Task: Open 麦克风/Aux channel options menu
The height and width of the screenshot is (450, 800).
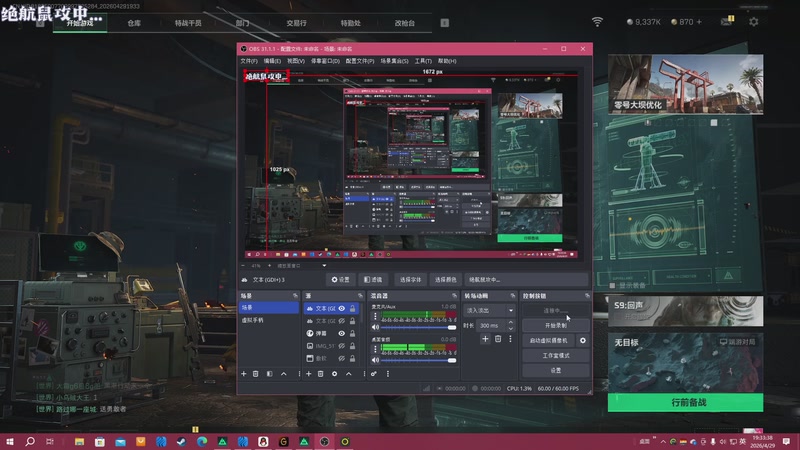Action: coord(376,316)
